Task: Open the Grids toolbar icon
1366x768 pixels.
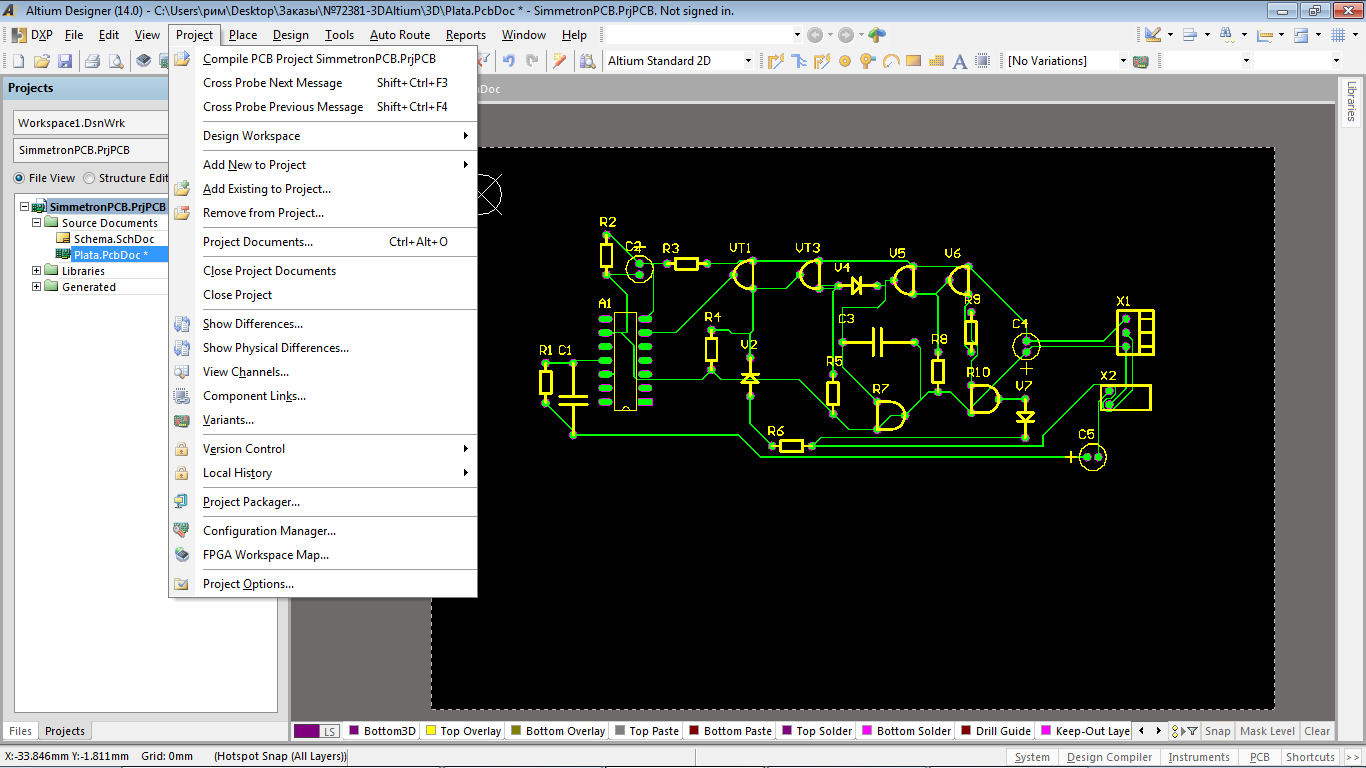Action: point(1338,35)
